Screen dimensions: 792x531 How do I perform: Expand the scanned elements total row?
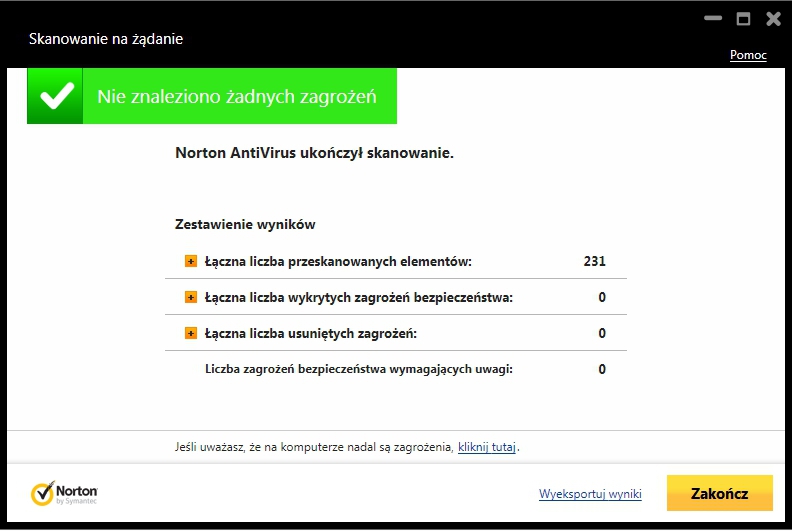coord(190,261)
